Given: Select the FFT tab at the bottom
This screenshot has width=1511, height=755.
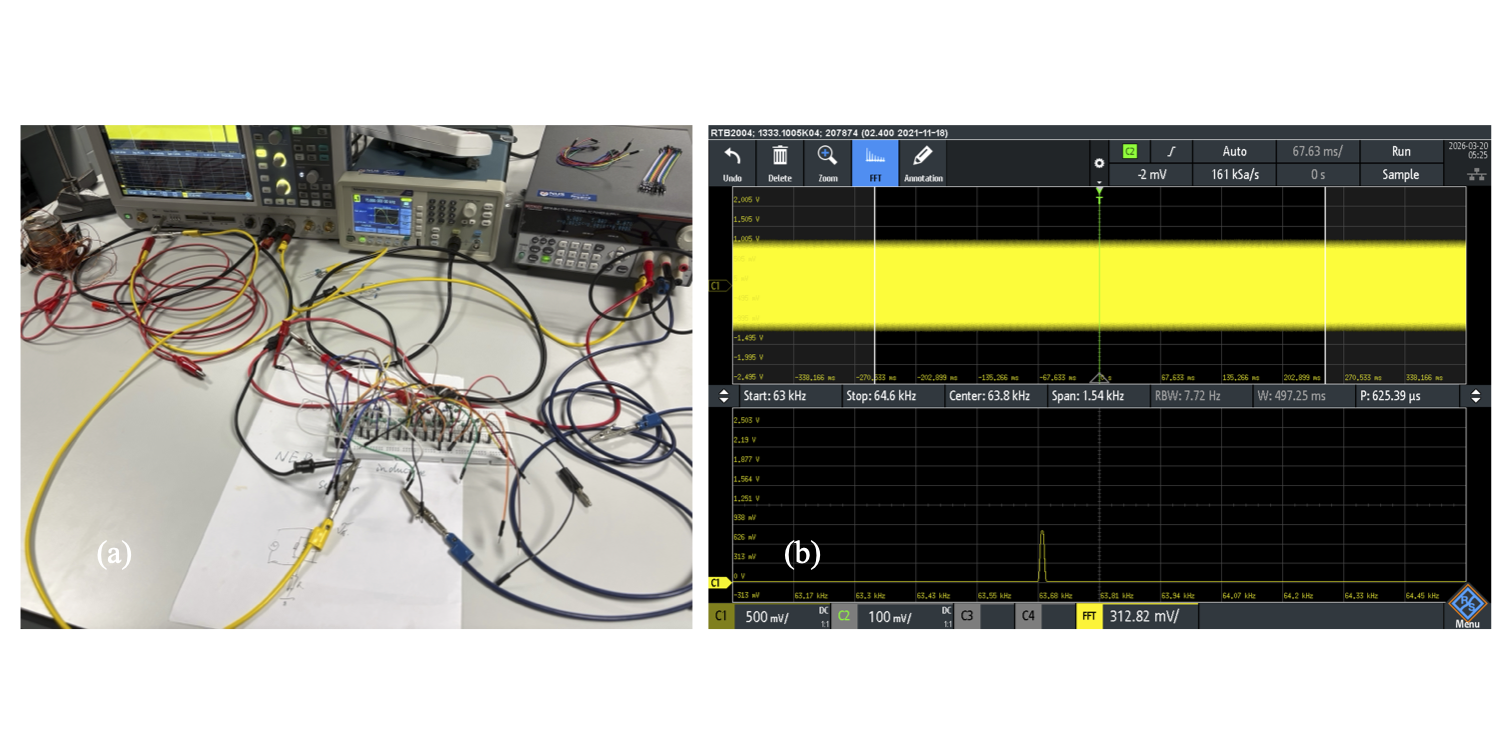Looking at the screenshot, I should [1089, 617].
